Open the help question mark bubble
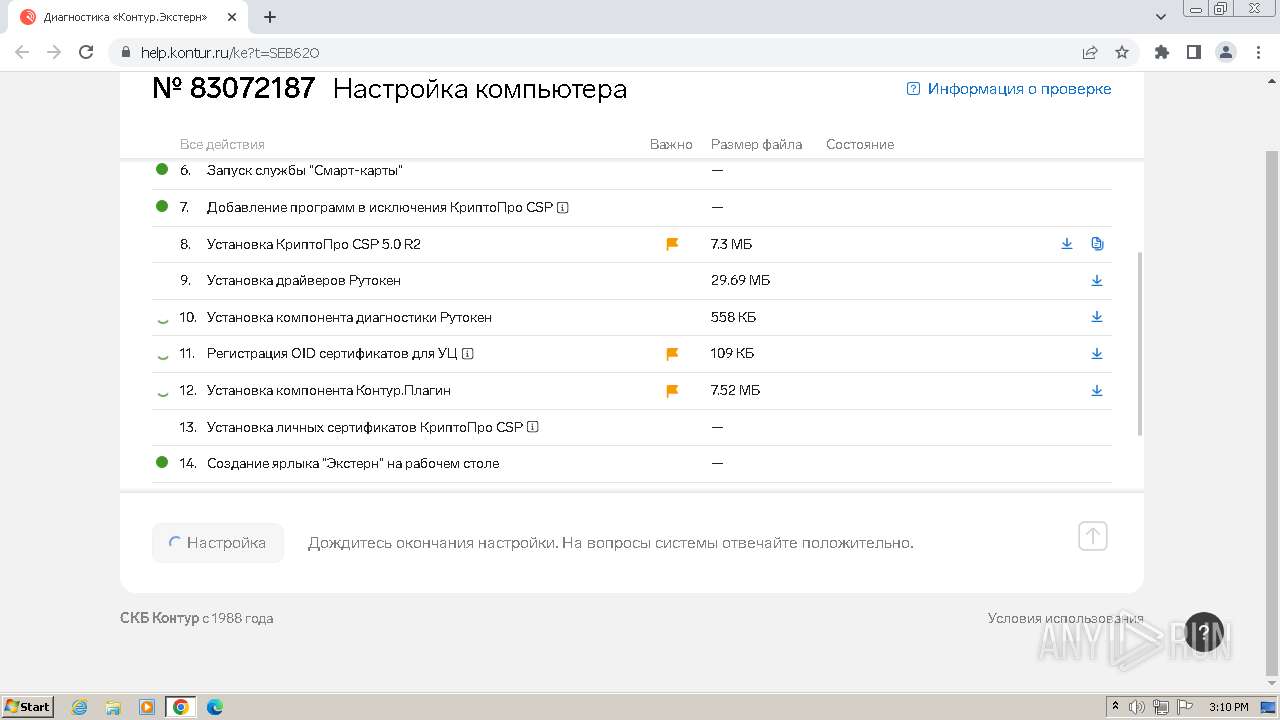This screenshot has width=1280, height=720. coord(1204,632)
